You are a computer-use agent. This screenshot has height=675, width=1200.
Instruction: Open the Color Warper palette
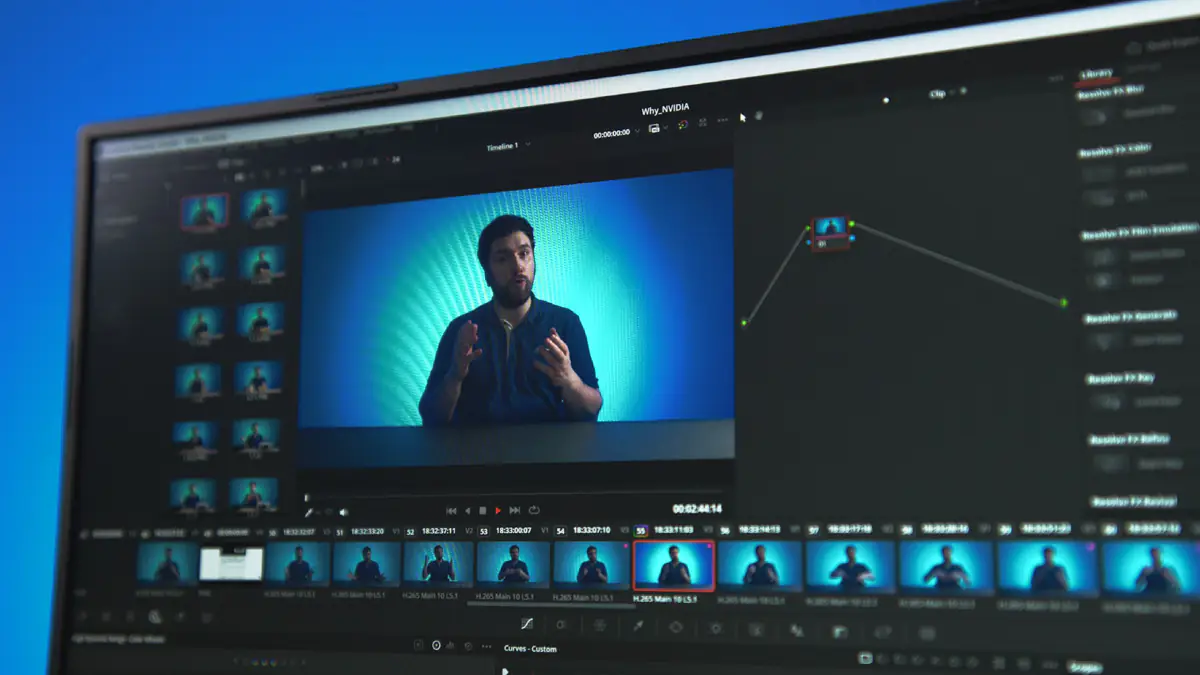click(600, 625)
